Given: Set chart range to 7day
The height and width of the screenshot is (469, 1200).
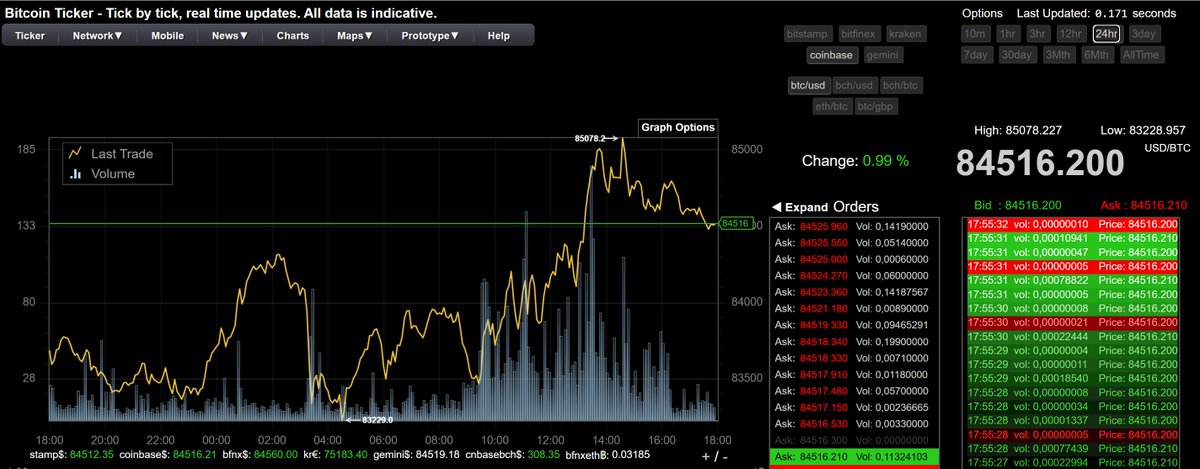Looking at the screenshot, I should click(977, 55).
